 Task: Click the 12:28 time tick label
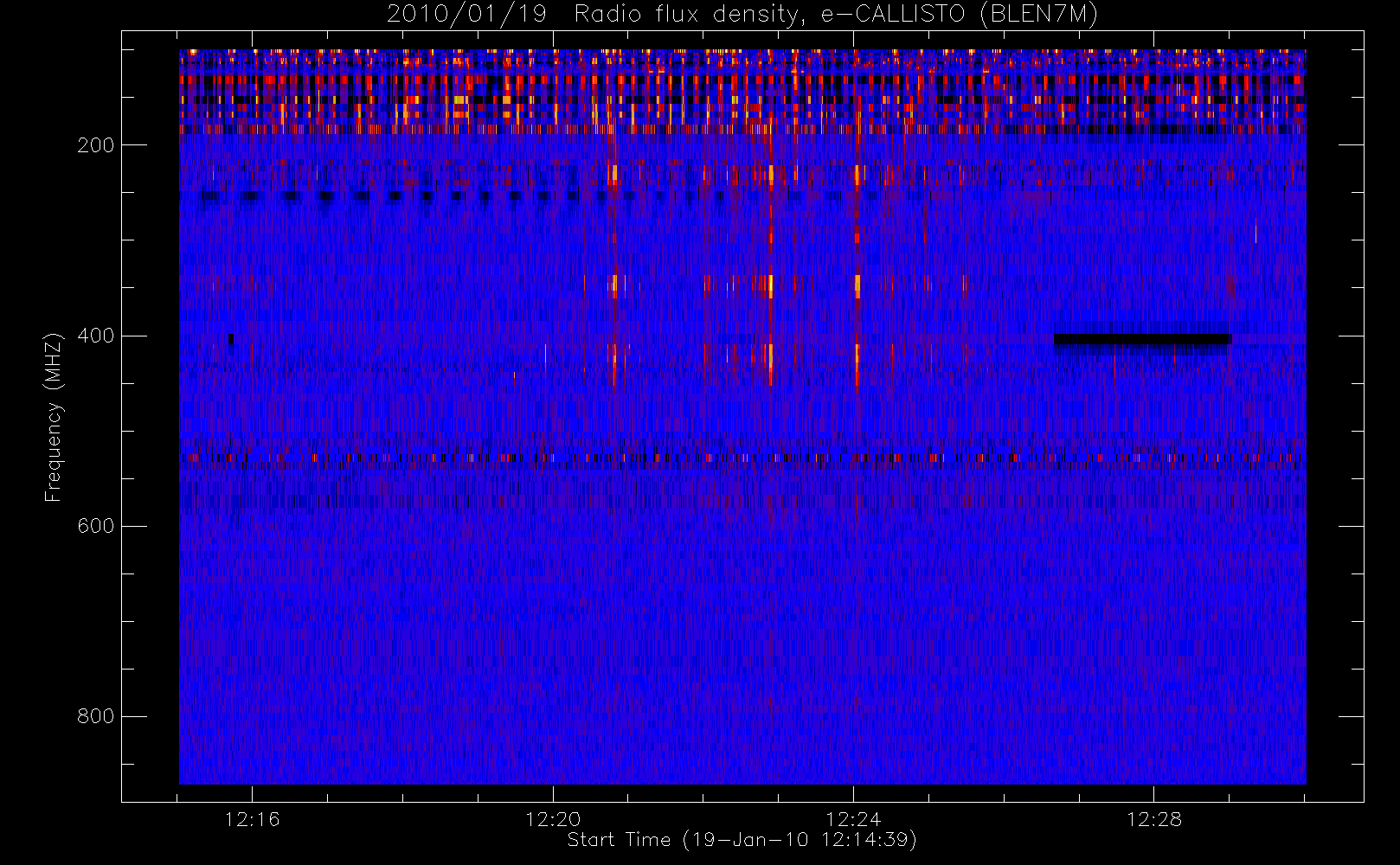coord(1153,819)
